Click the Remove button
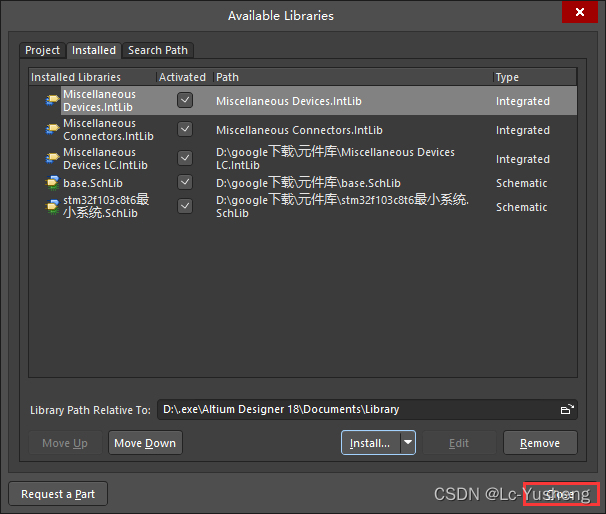This screenshot has width=606, height=514. (x=540, y=443)
